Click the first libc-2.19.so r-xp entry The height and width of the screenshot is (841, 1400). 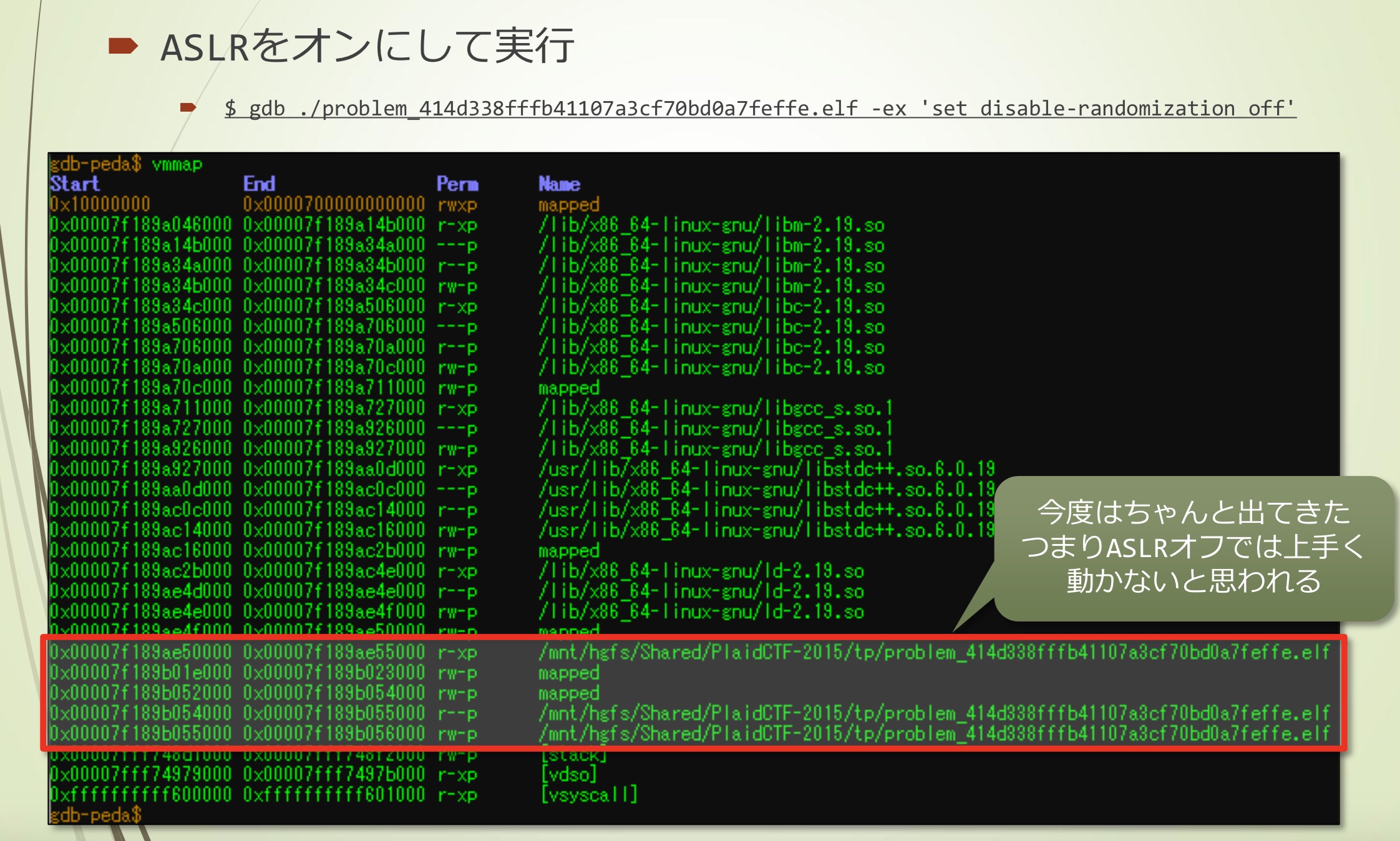[711, 306]
